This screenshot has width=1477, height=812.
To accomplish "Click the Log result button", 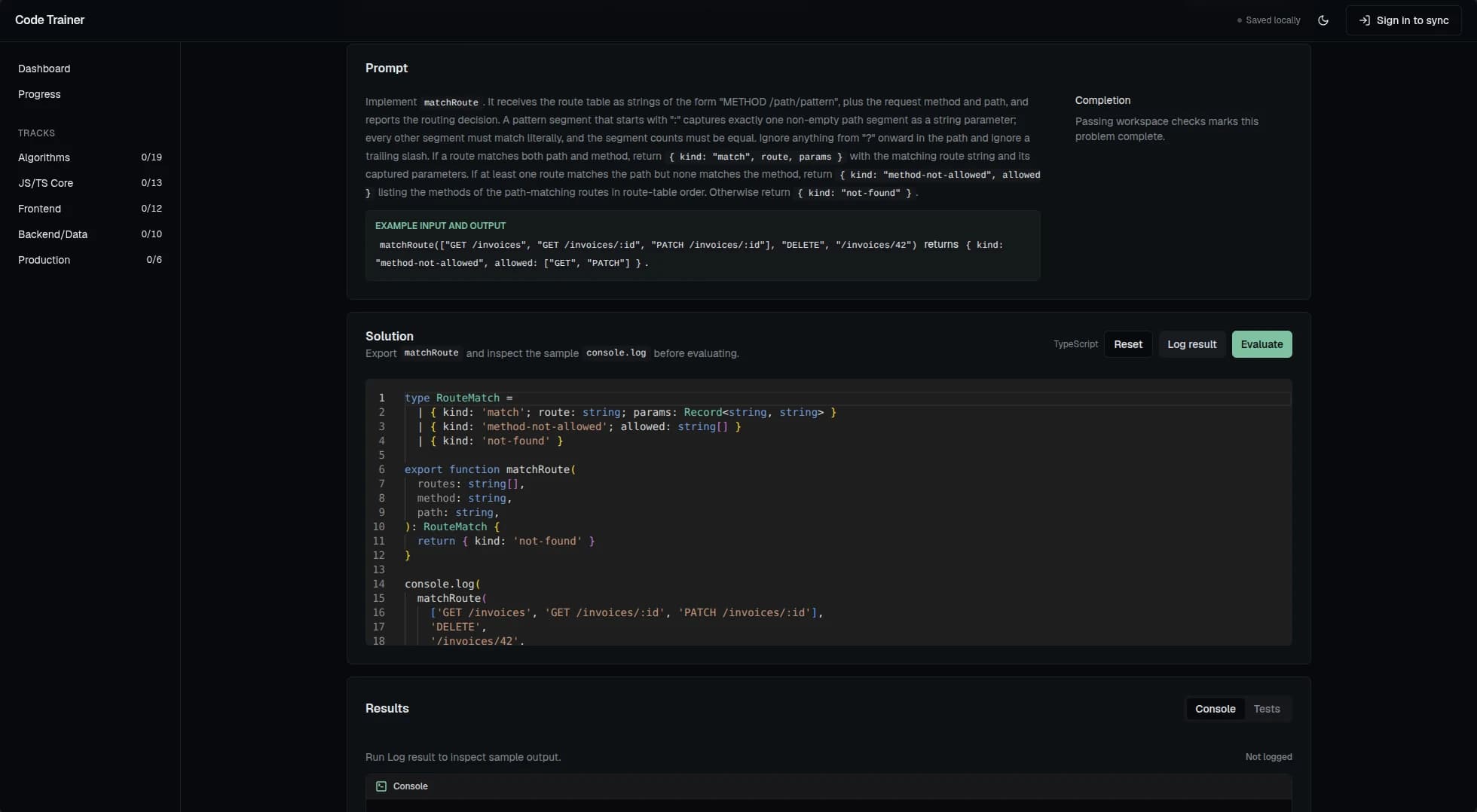I will point(1191,344).
